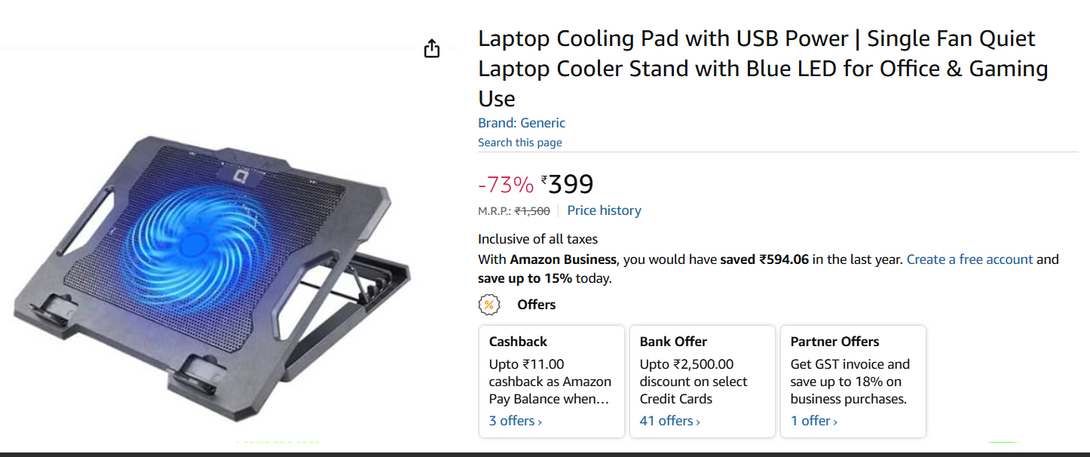Image resolution: width=1090 pixels, height=457 pixels.
Task: Expand the 1 offer link under Partner Offers
Action: pyautogui.click(x=814, y=421)
